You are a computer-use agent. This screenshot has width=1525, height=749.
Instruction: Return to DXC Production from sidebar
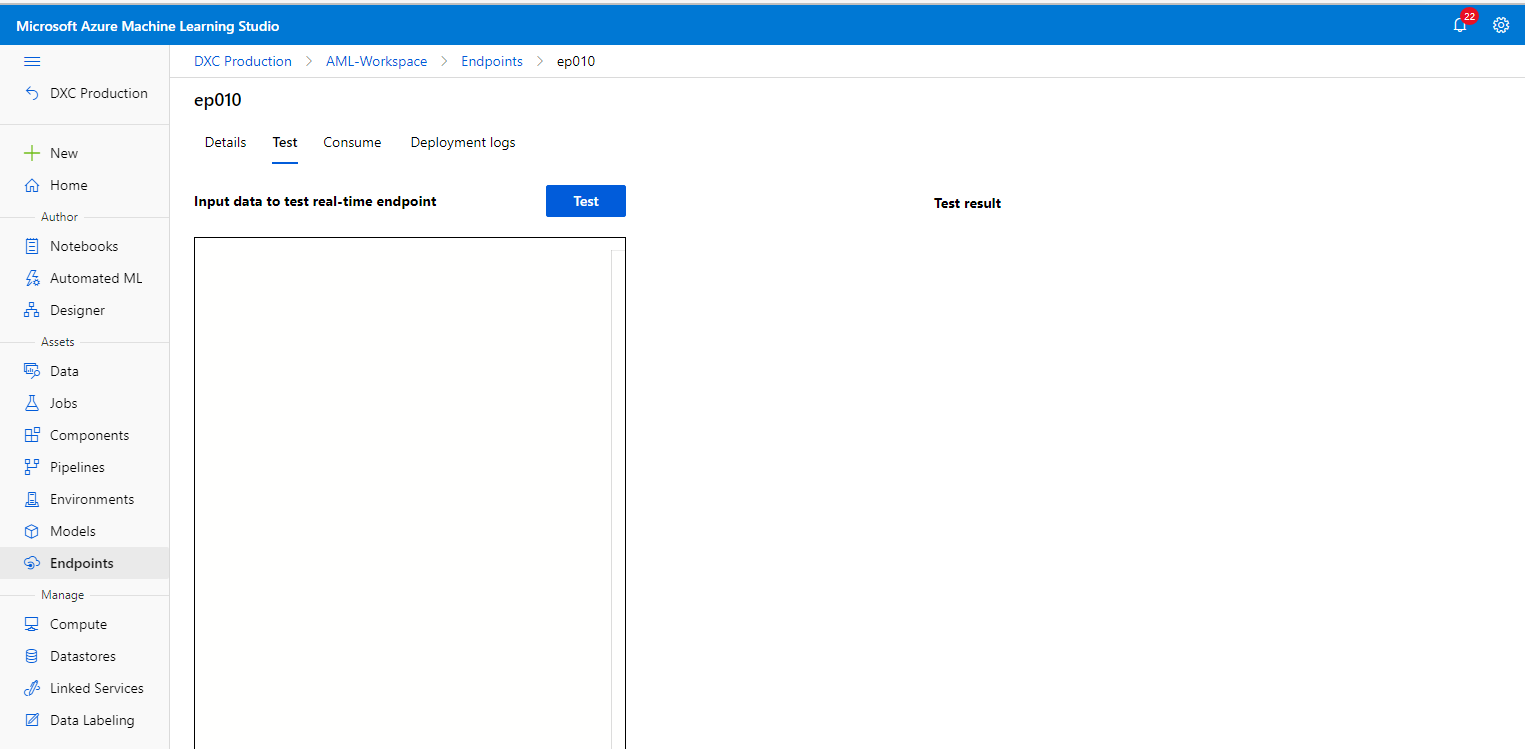point(99,93)
